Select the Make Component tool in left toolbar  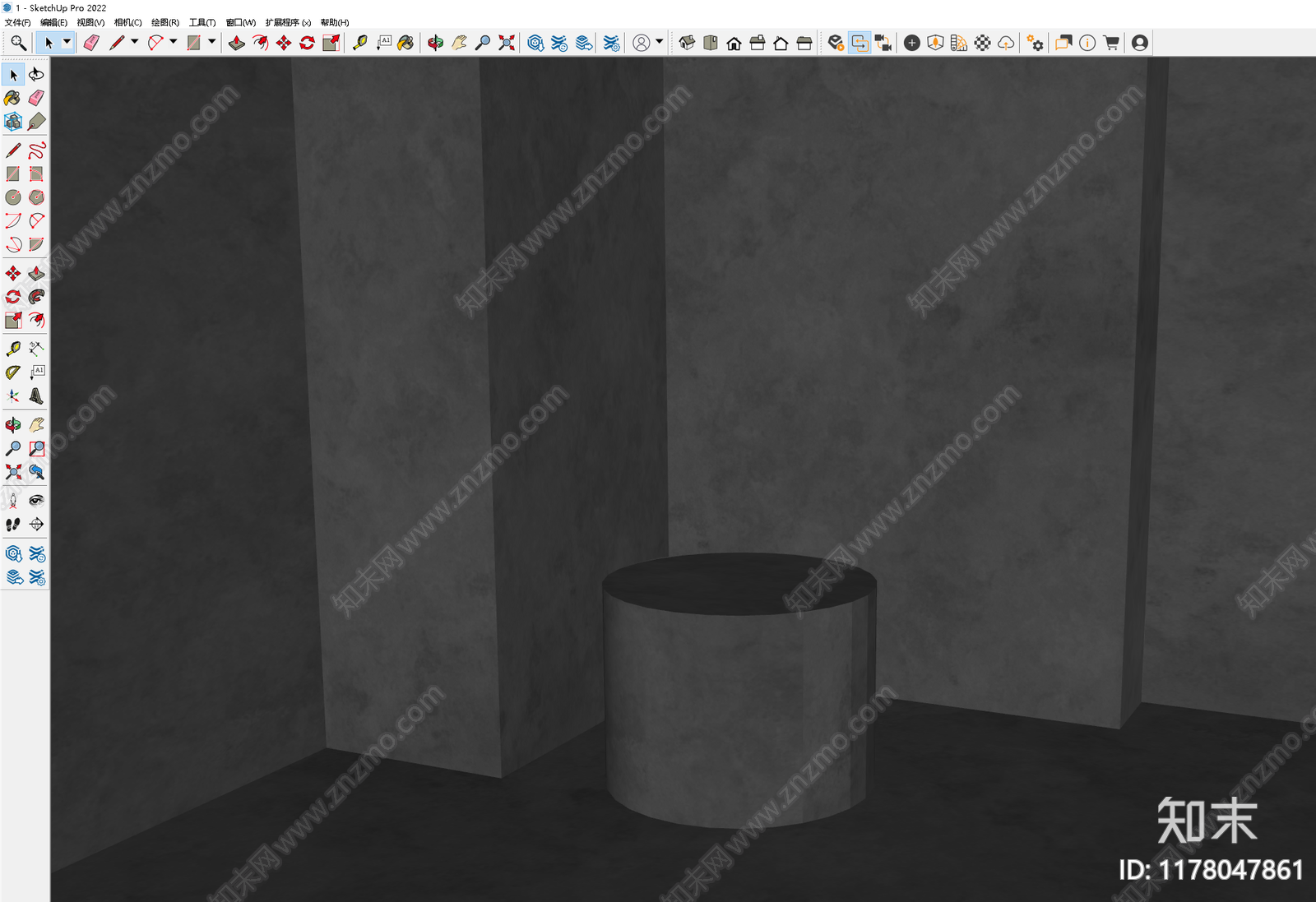[x=13, y=122]
